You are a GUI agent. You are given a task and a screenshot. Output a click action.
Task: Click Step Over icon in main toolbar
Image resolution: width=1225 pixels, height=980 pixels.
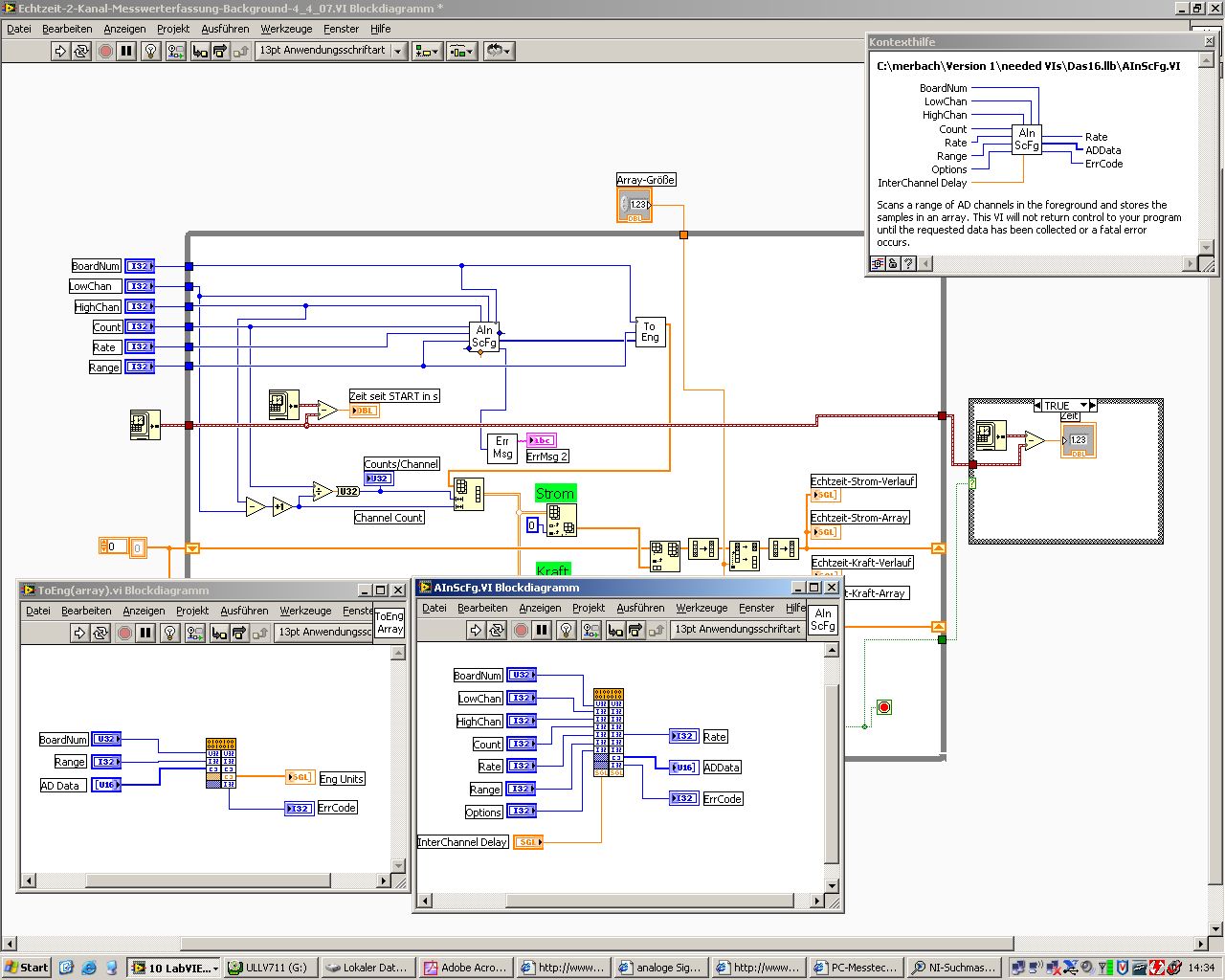point(220,51)
